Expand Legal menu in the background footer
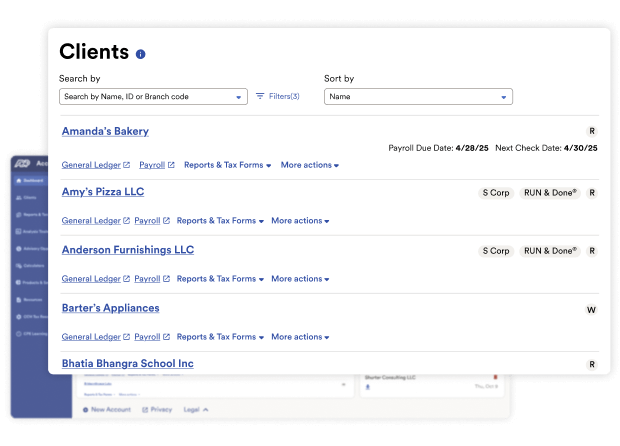 (196, 410)
